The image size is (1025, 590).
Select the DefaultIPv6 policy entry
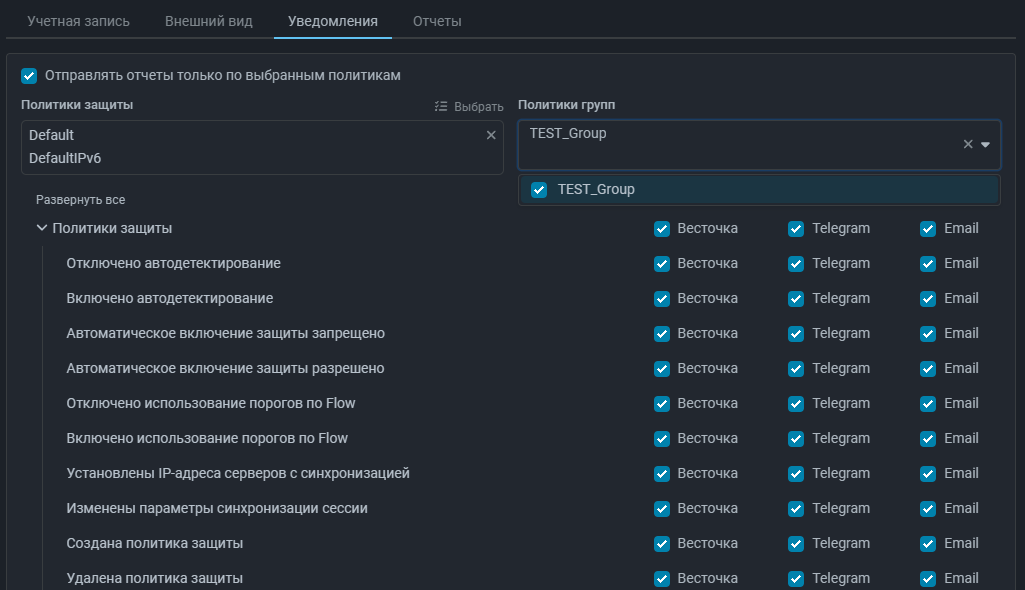point(65,158)
